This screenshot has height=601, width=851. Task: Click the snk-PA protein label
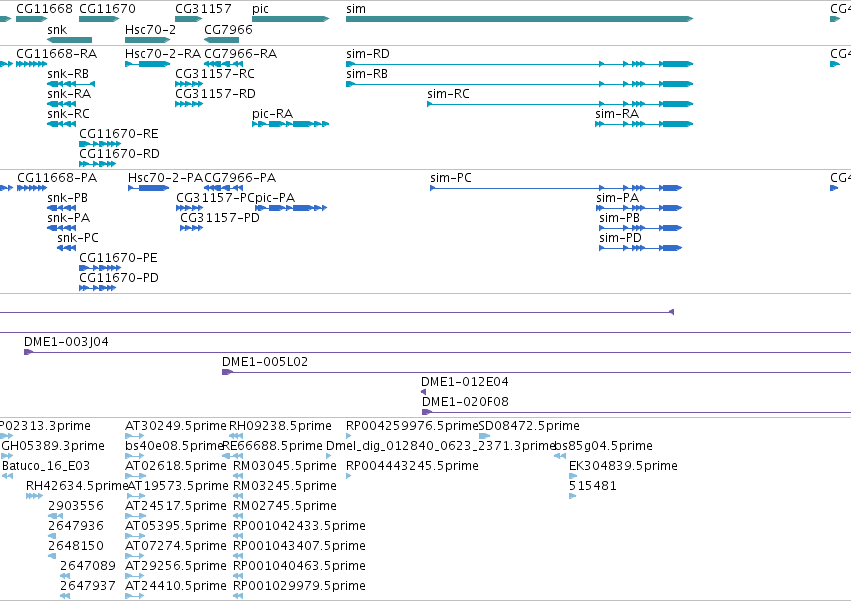[x=68, y=218]
